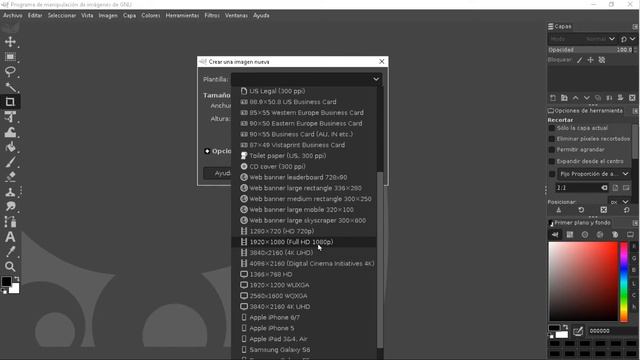The height and width of the screenshot is (360, 640).
Task: Reset tool options to defaults
Action: pos(626,210)
